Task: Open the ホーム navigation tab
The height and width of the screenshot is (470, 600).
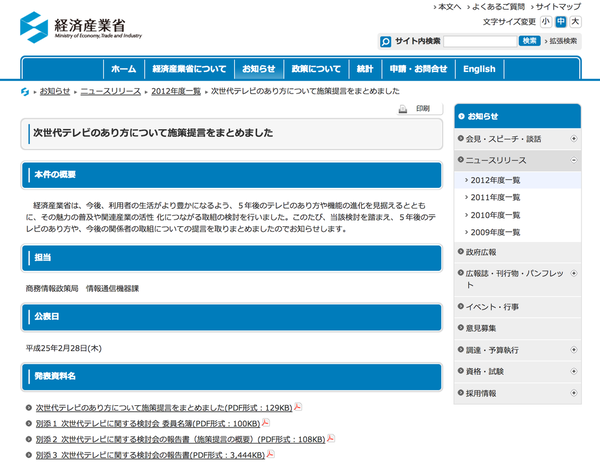Action: [124, 69]
